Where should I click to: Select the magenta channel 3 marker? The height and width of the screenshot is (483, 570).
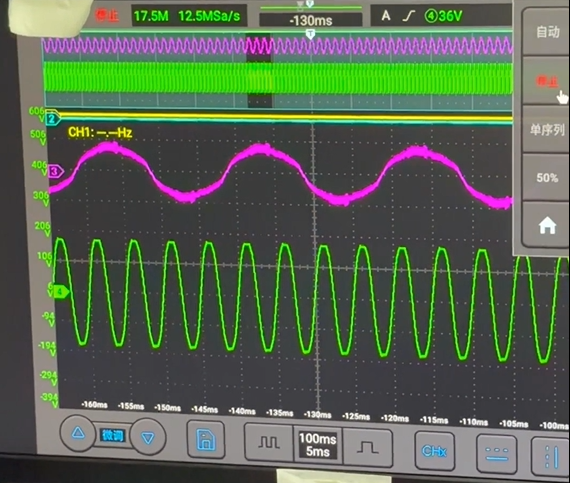point(55,171)
